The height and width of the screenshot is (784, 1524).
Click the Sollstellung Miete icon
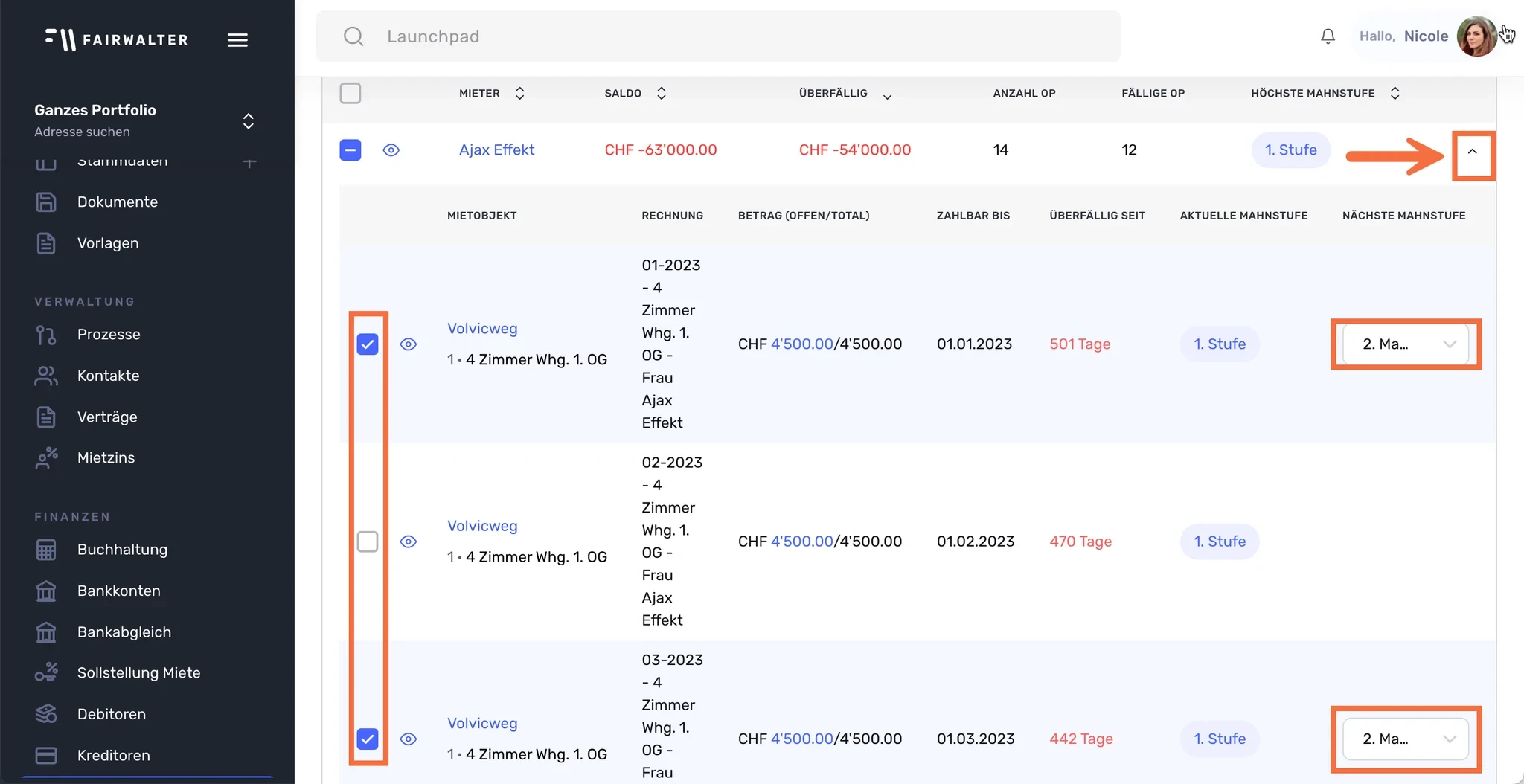pos(46,672)
